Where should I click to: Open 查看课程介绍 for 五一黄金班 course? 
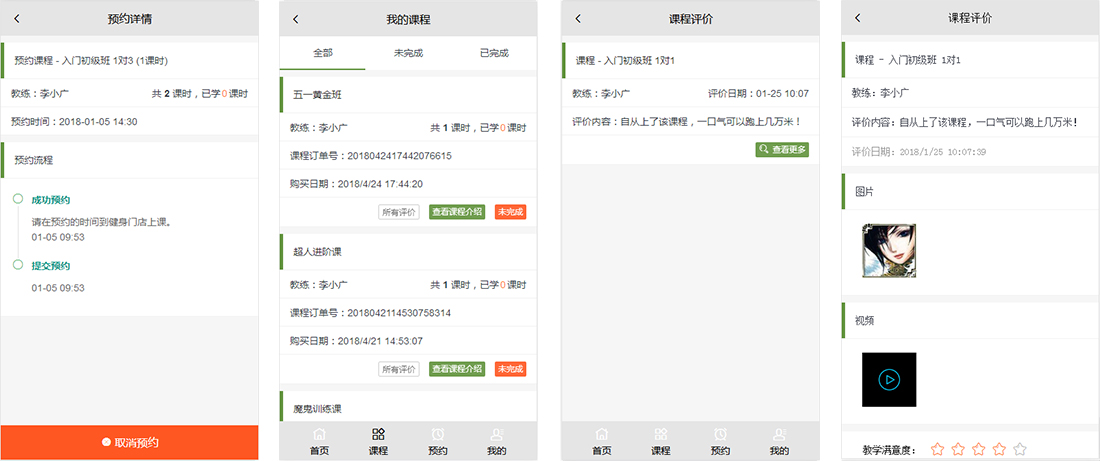456,212
